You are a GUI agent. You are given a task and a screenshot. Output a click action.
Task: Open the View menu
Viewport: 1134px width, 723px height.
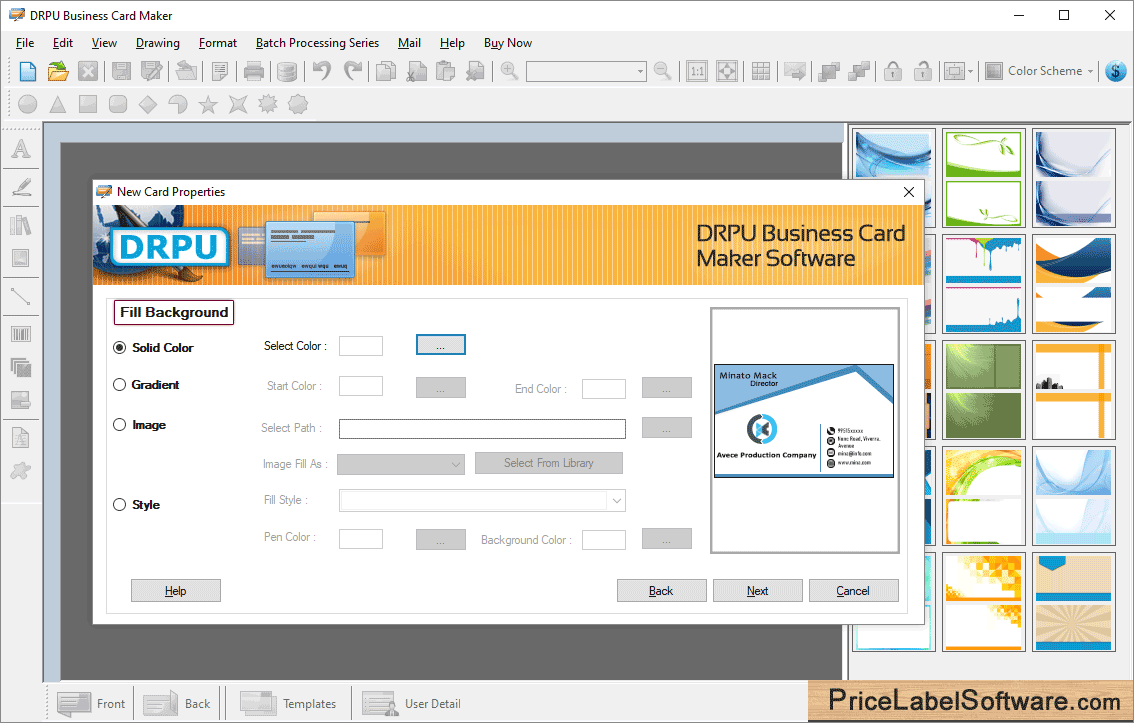[x=104, y=43]
